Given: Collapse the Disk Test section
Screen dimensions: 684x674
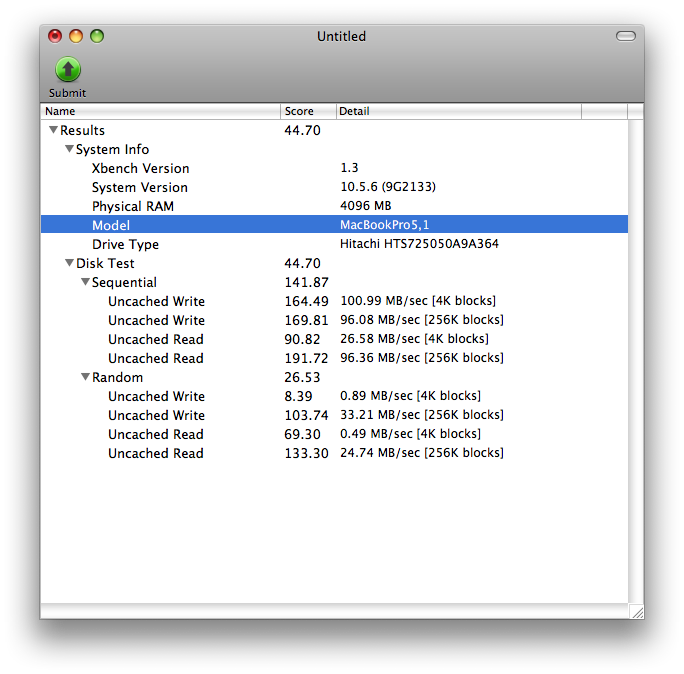Looking at the screenshot, I should coord(69,263).
